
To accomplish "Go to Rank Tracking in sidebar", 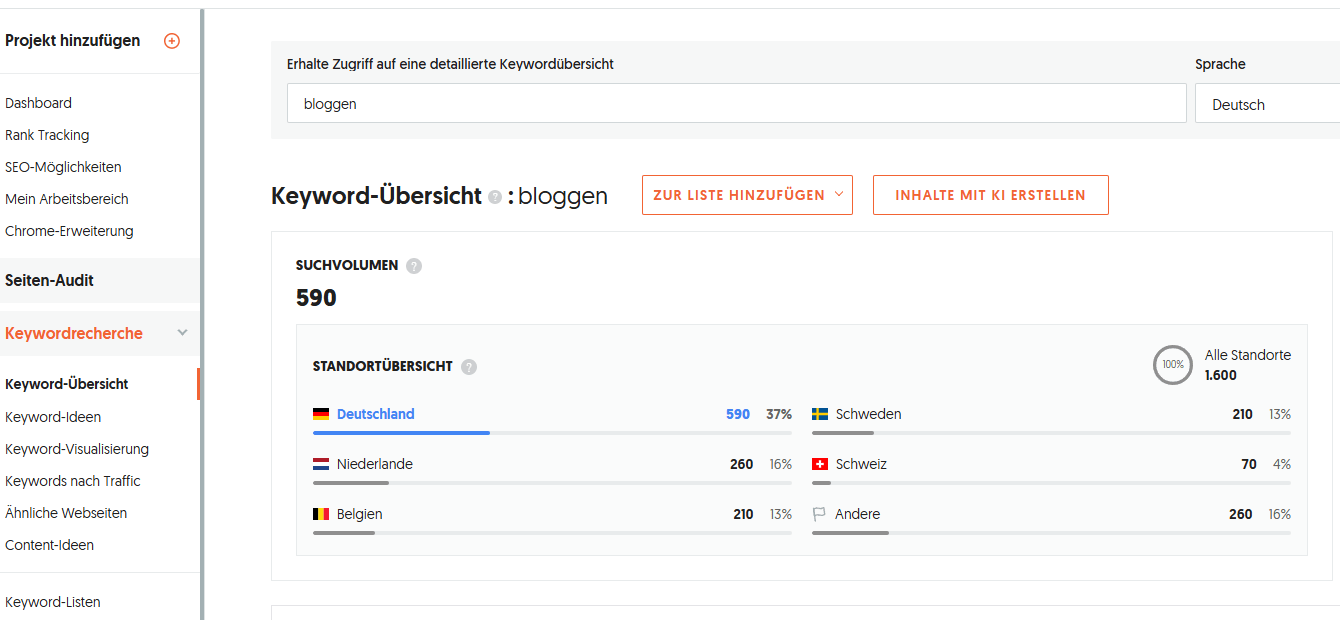I will click(47, 135).
